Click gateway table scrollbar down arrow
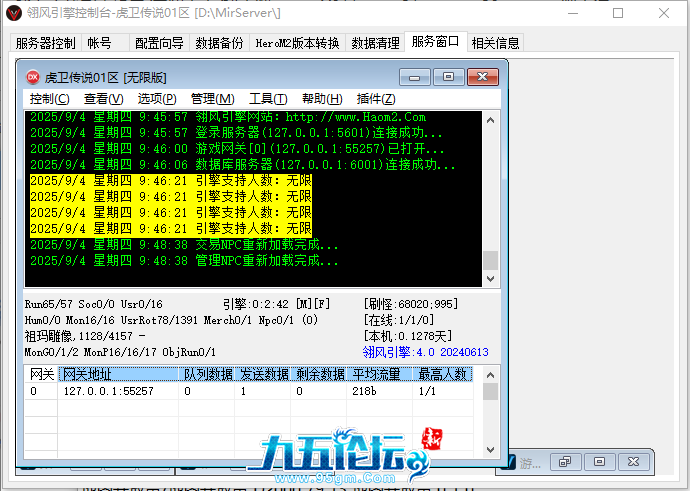 coord(491,450)
